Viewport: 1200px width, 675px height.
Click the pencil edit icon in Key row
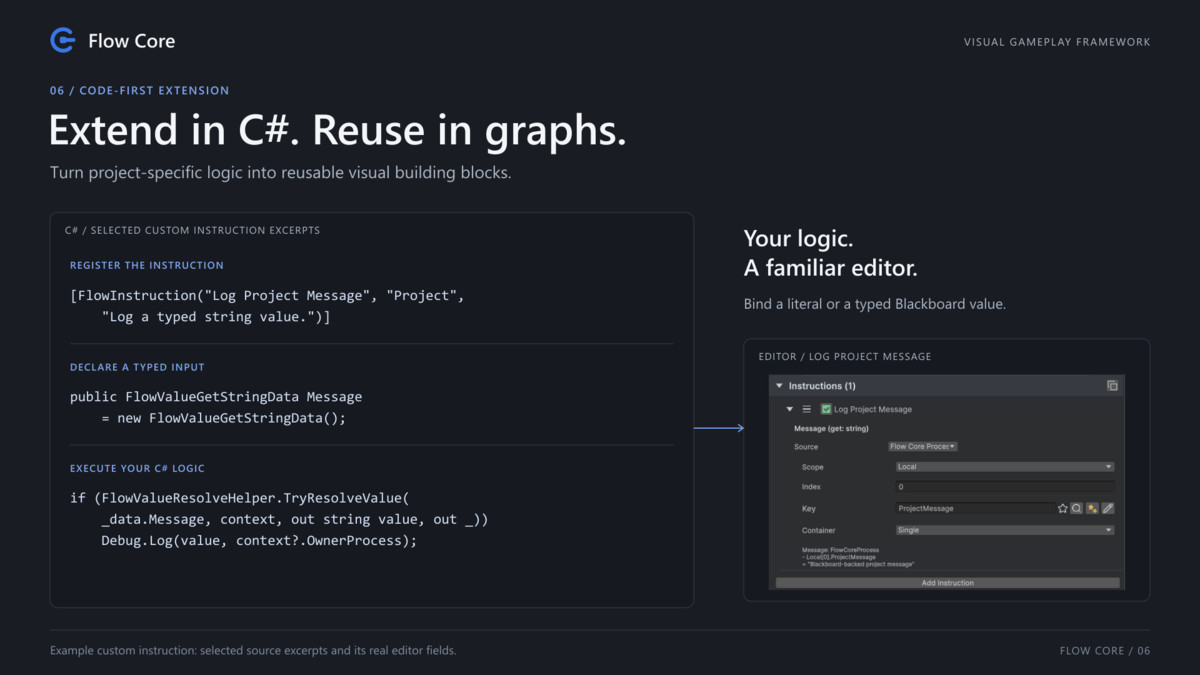pos(1108,509)
